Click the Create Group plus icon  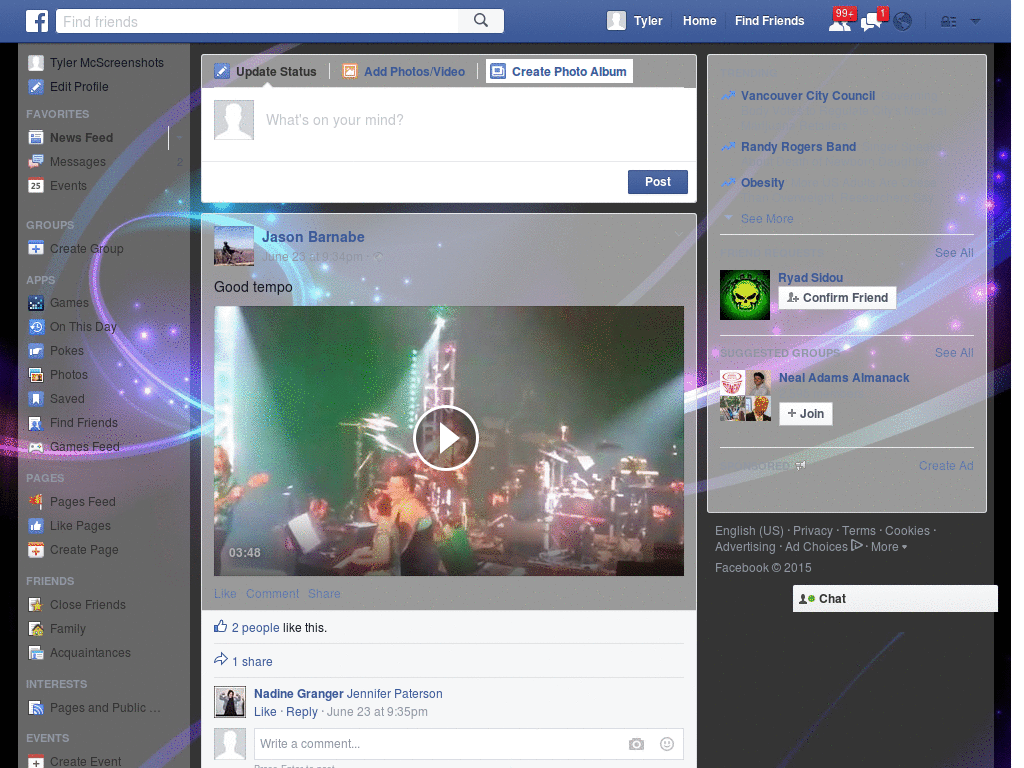[x=36, y=249]
